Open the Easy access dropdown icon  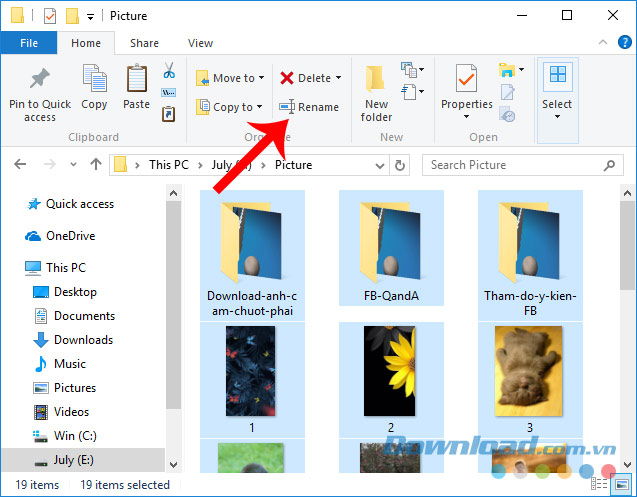click(x=412, y=92)
